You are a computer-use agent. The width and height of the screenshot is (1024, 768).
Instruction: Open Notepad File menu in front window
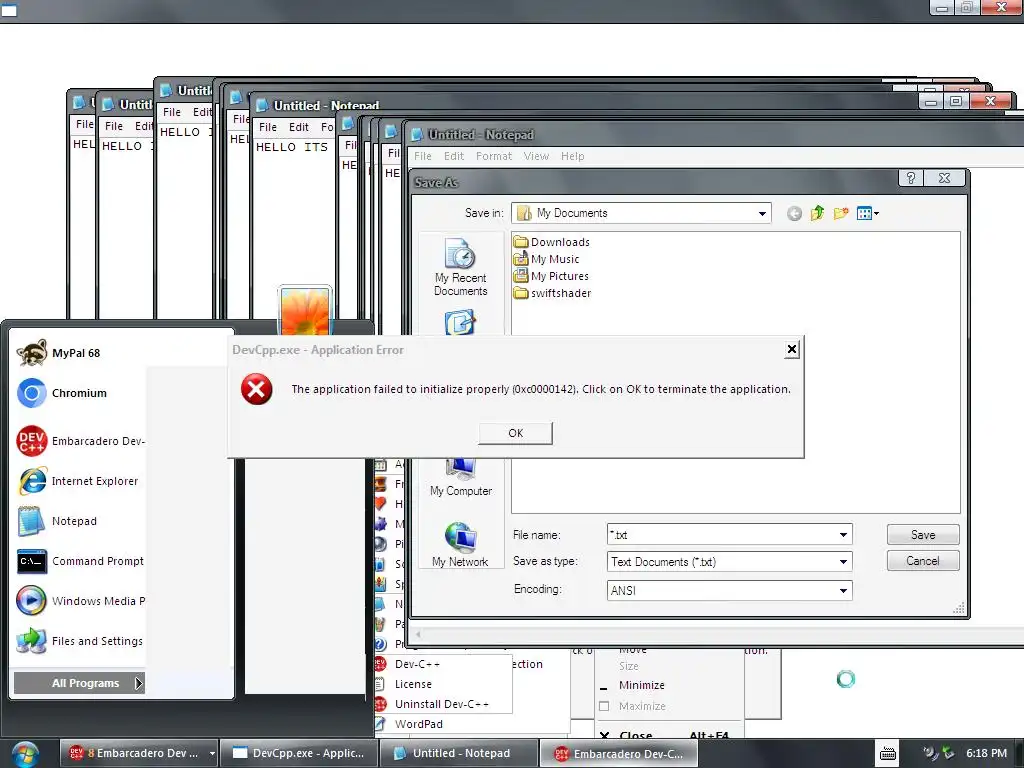[423, 156]
